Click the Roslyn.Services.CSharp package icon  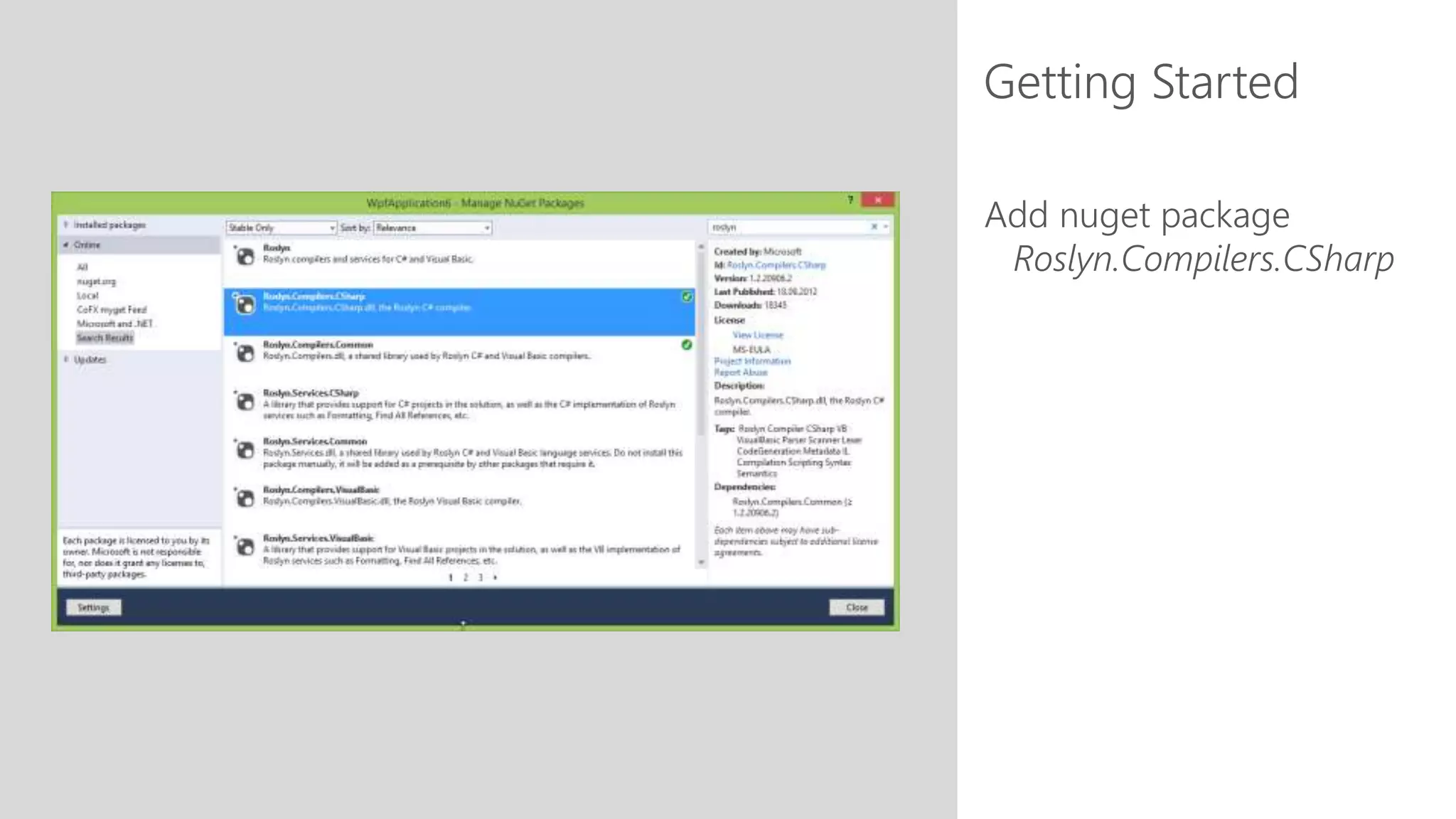coord(245,402)
